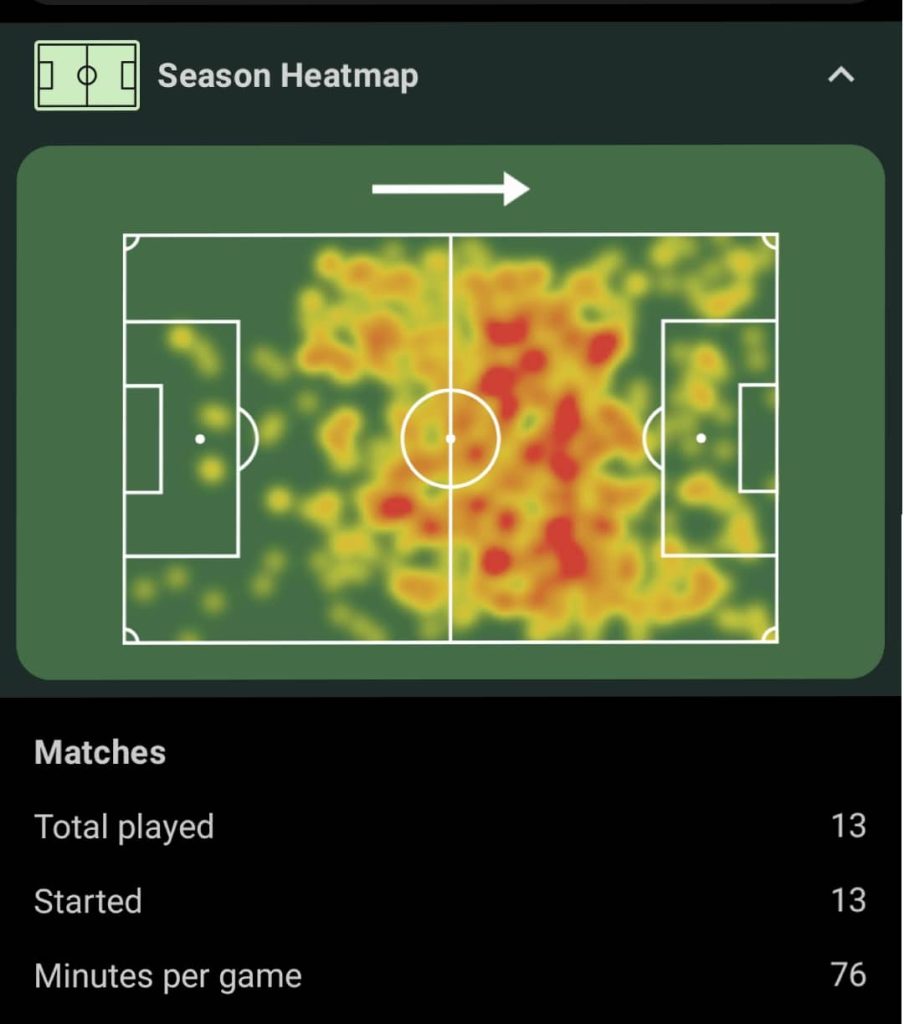Click the top-left corner arc of the pitch
904x1024 pixels.
click(131, 242)
